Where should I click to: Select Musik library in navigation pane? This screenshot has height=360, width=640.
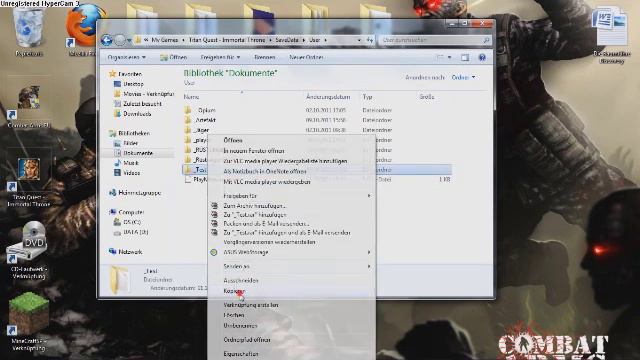(131, 163)
